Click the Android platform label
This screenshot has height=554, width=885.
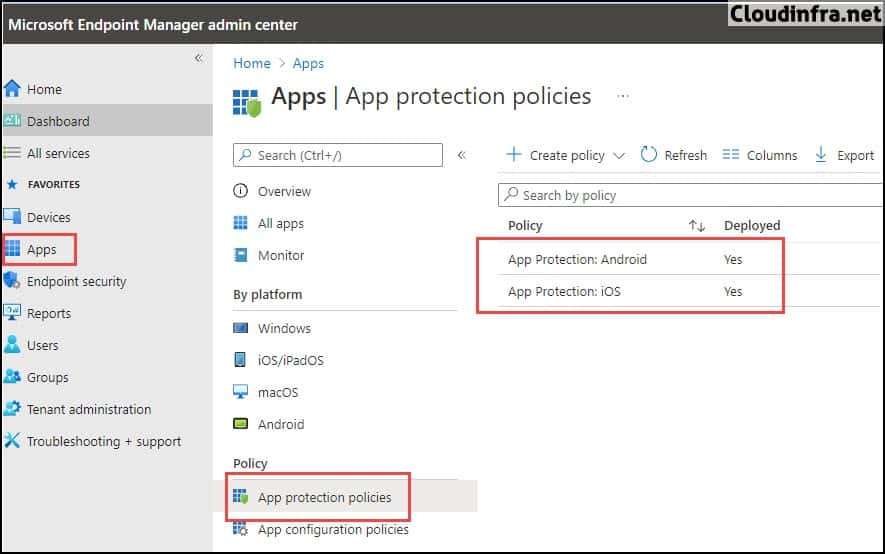pos(281,424)
